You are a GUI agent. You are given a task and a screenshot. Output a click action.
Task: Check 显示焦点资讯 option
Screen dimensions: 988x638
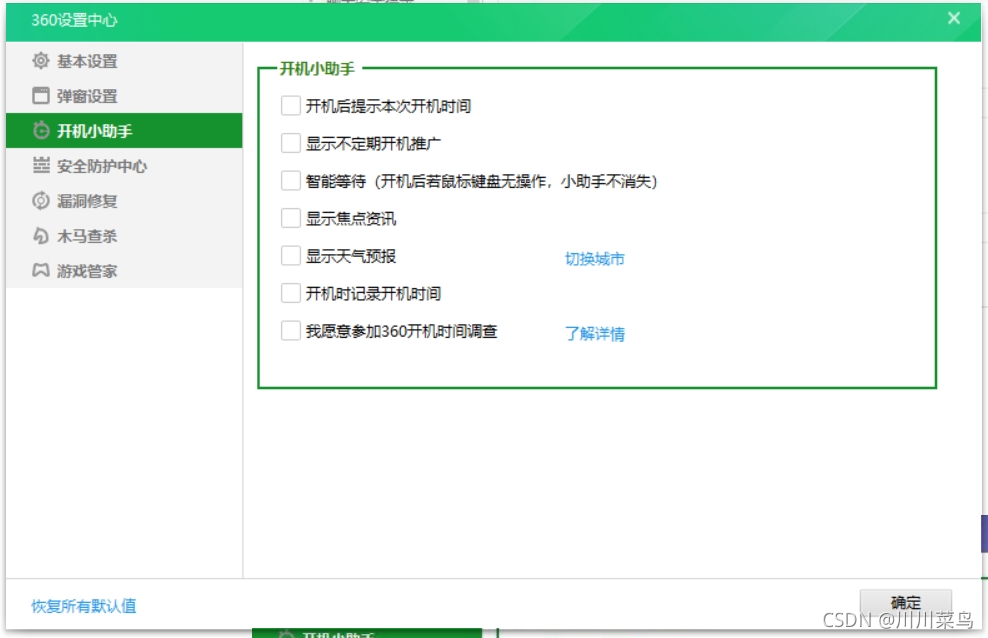(x=290, y=218)
